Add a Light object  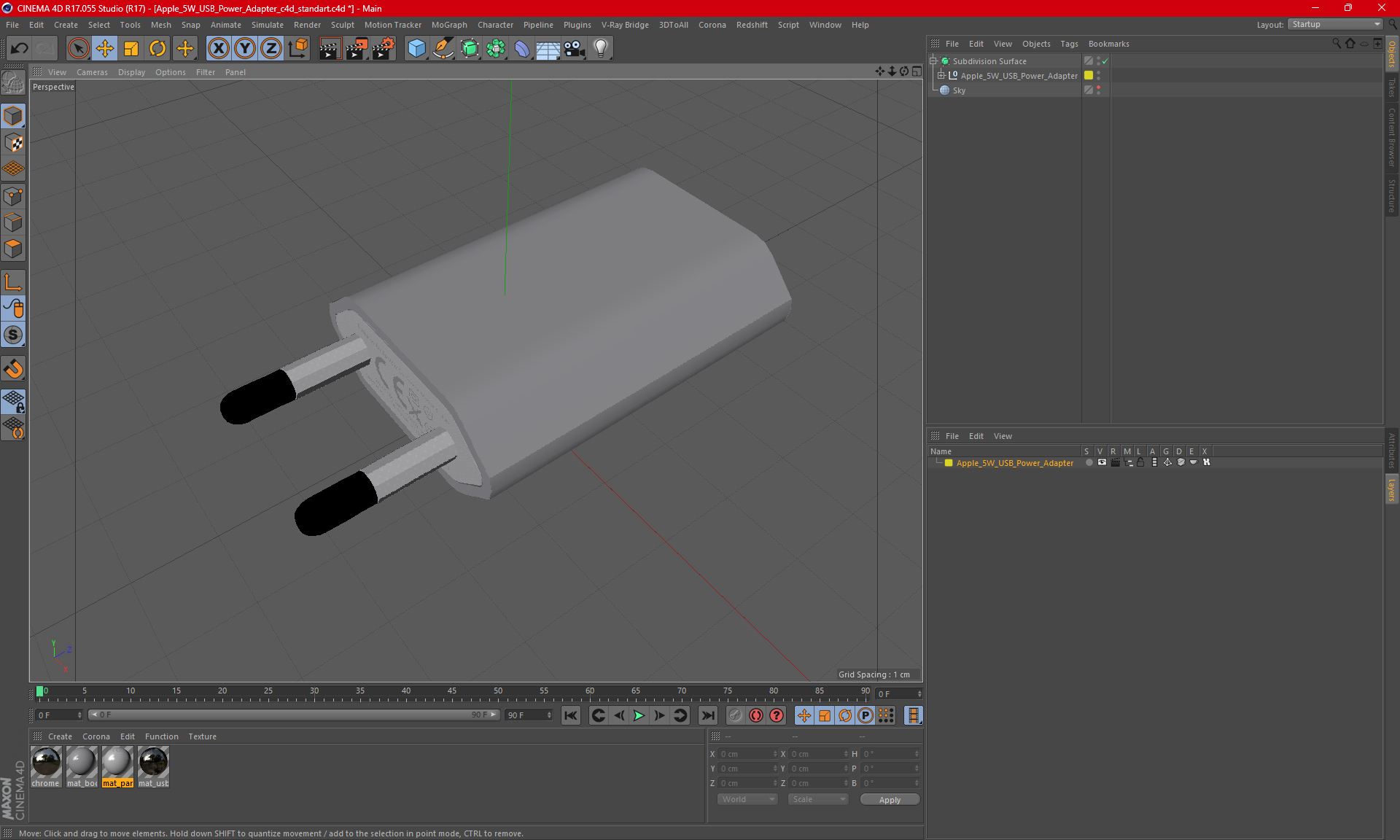[601, 49]
